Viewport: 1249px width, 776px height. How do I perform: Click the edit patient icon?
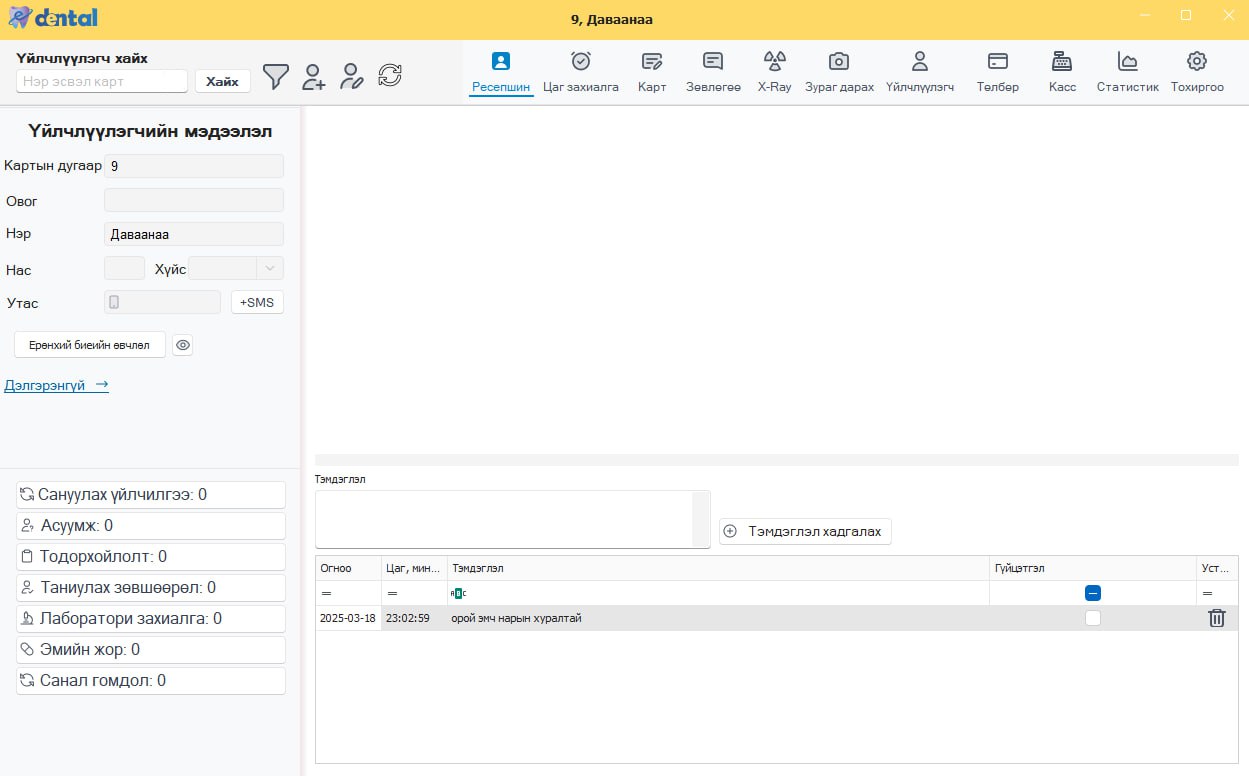351,77
